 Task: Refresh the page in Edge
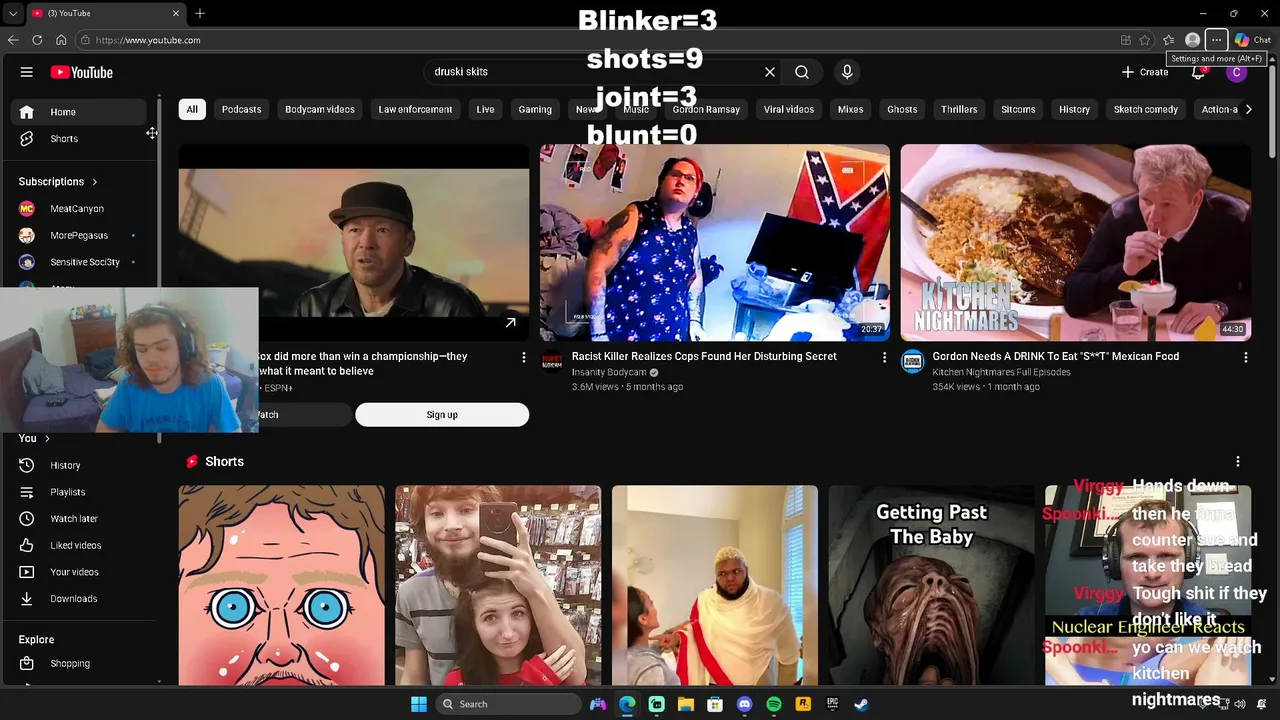(x=37, y=40)
